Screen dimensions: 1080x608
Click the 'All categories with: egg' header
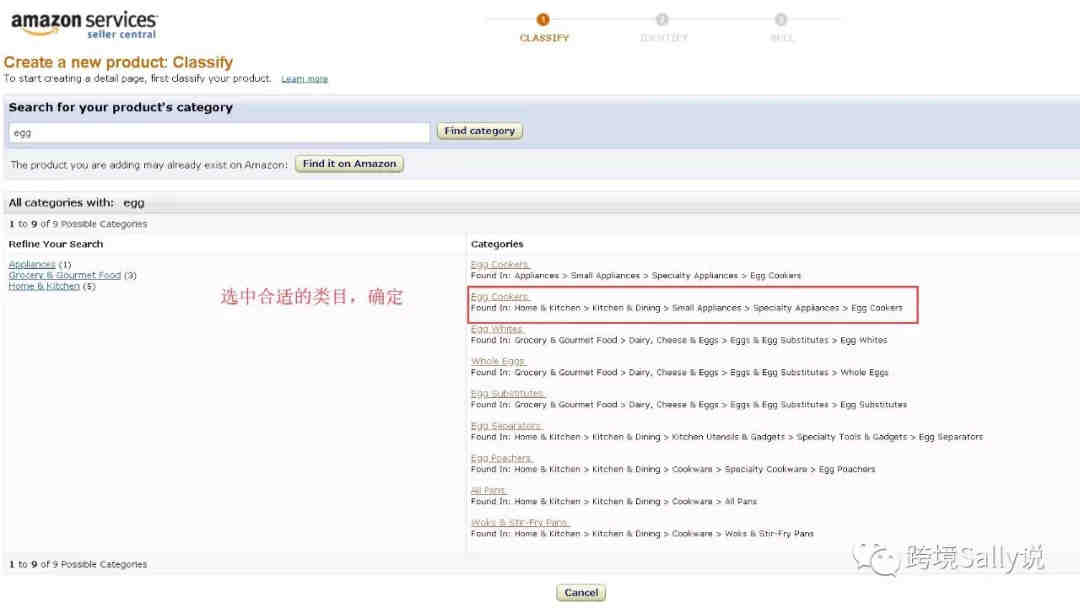coord(76,203)
